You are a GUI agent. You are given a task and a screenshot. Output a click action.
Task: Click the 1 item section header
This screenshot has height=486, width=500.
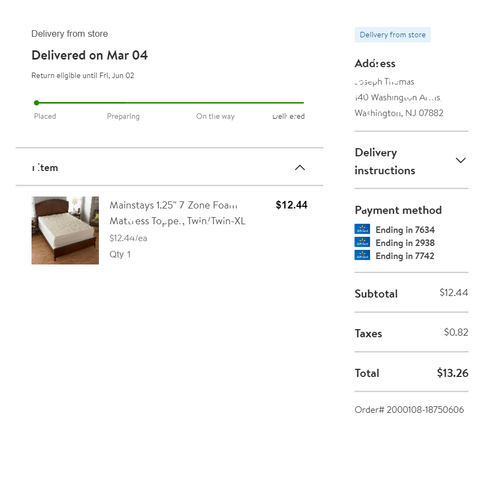pyautogui.click(x=169, y=167)
